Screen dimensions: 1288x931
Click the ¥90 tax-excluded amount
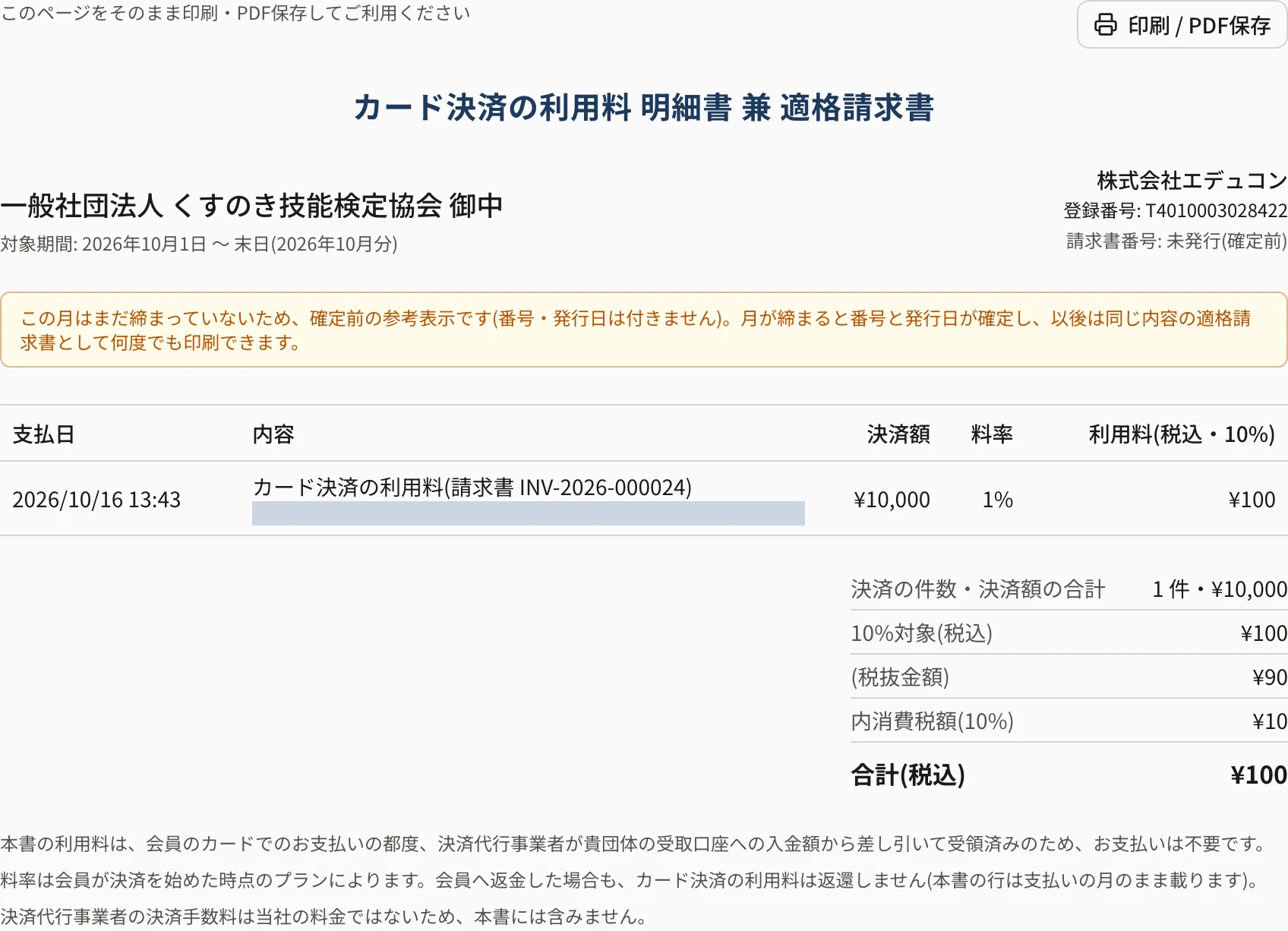click(1270, 677)
